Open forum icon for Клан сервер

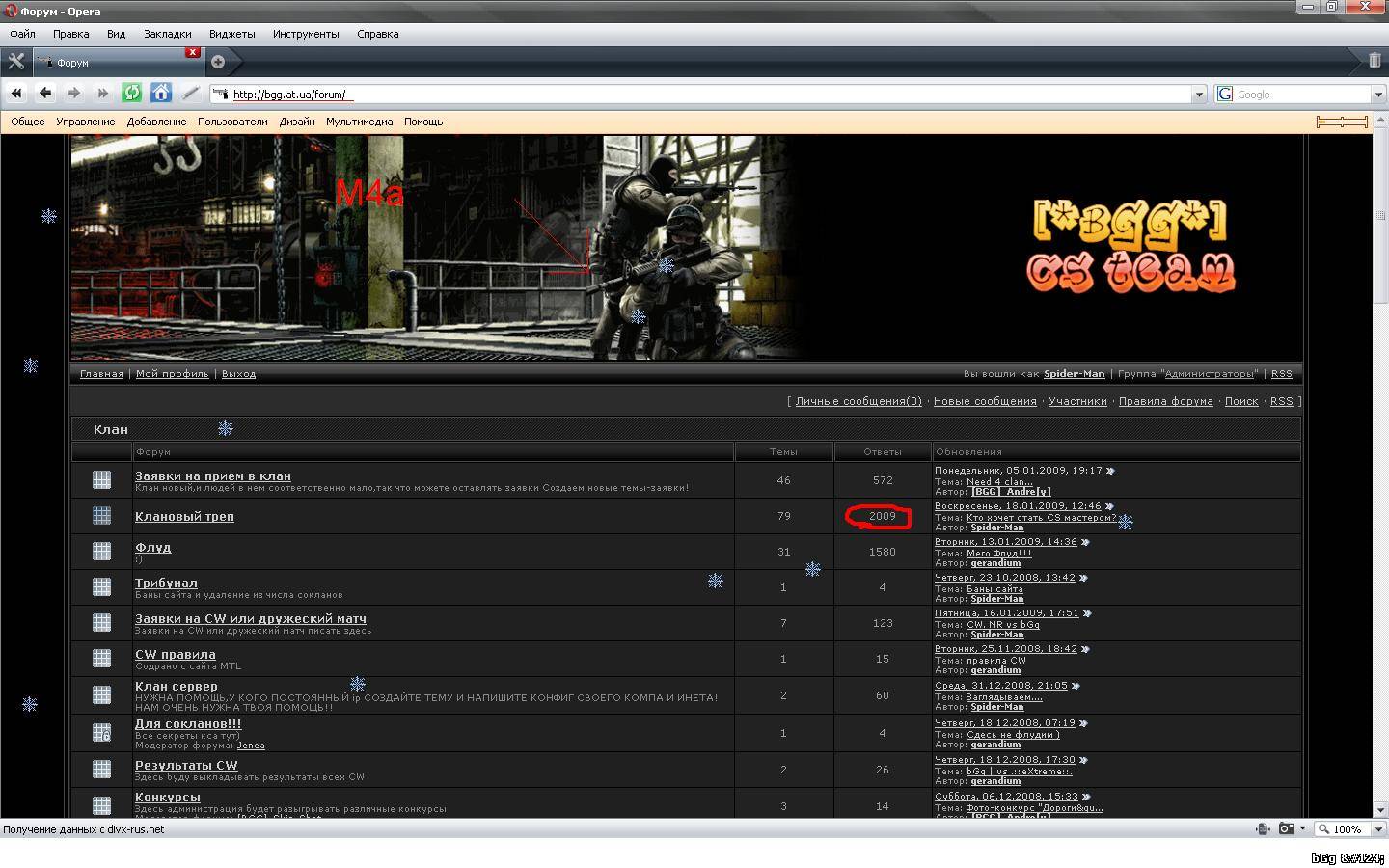click(101, 694)
